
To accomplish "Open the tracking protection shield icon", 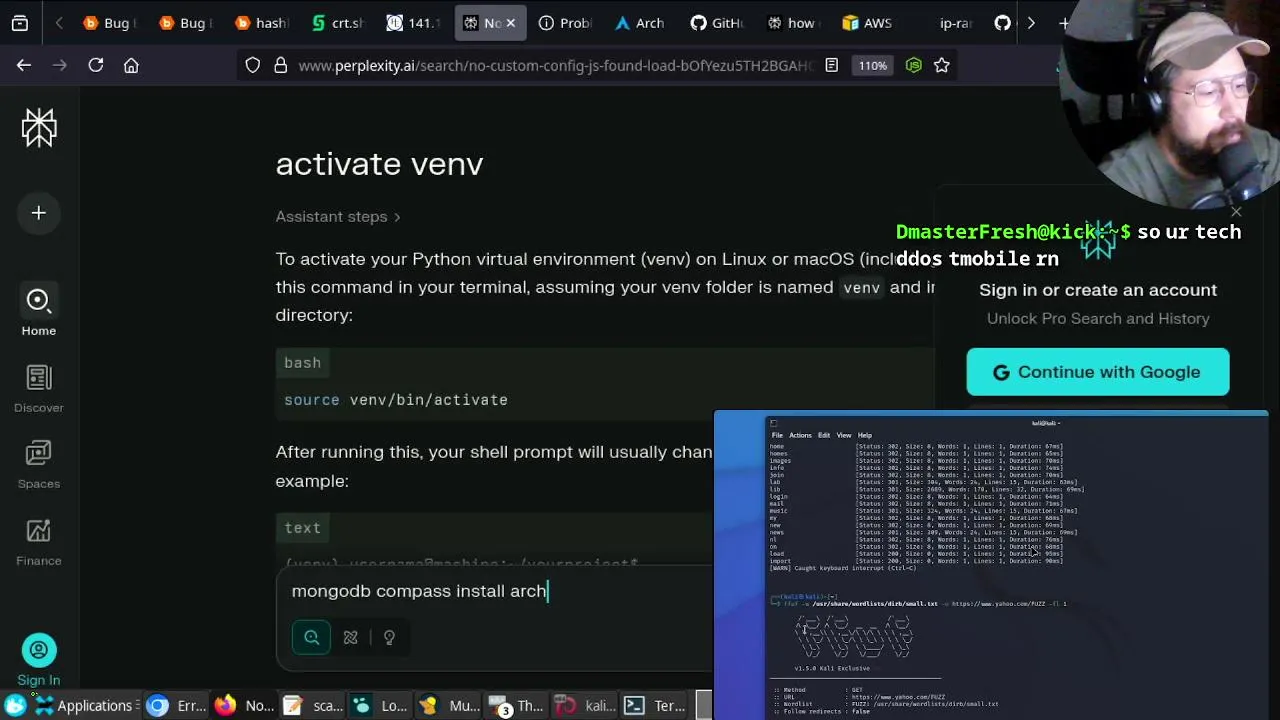I will tap(253, 65).
